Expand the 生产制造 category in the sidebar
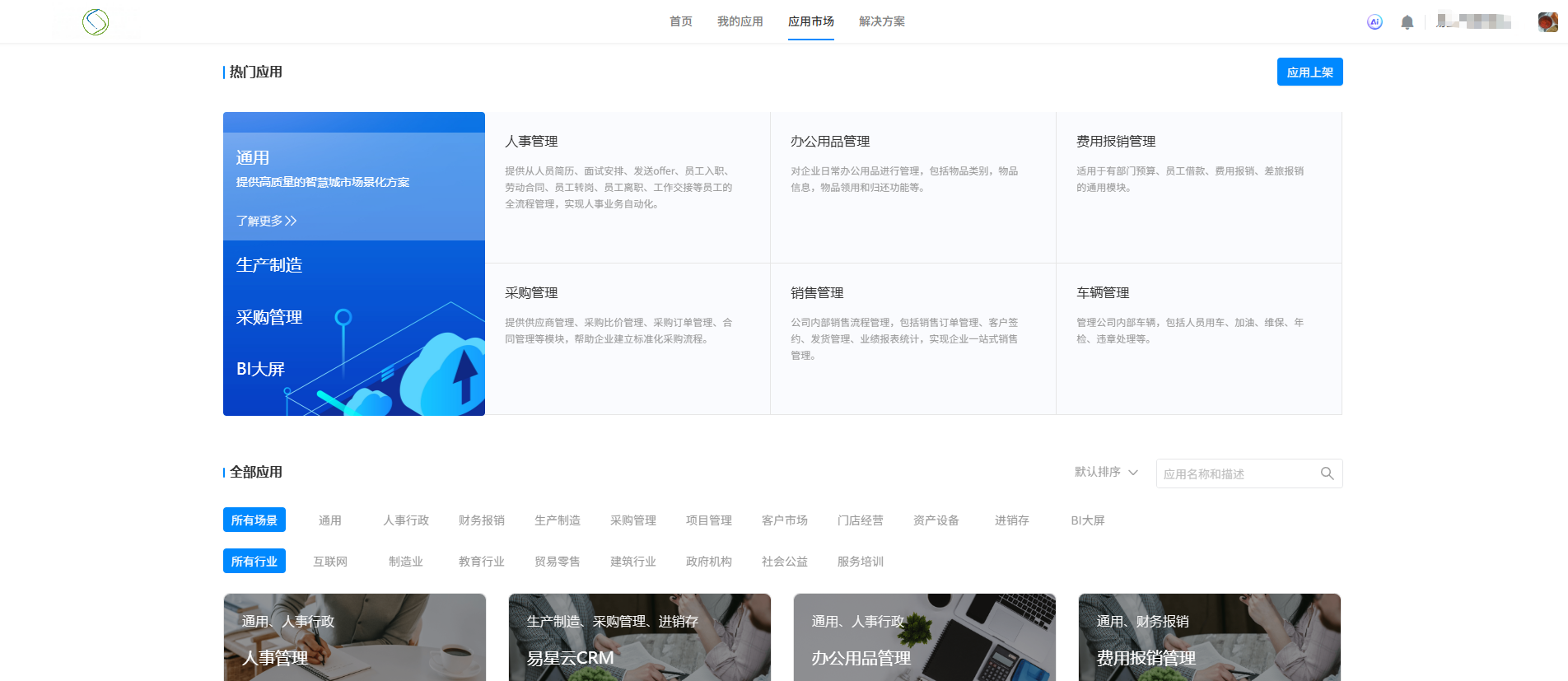Screen dimensions: 1568x681 pos(269,265)
